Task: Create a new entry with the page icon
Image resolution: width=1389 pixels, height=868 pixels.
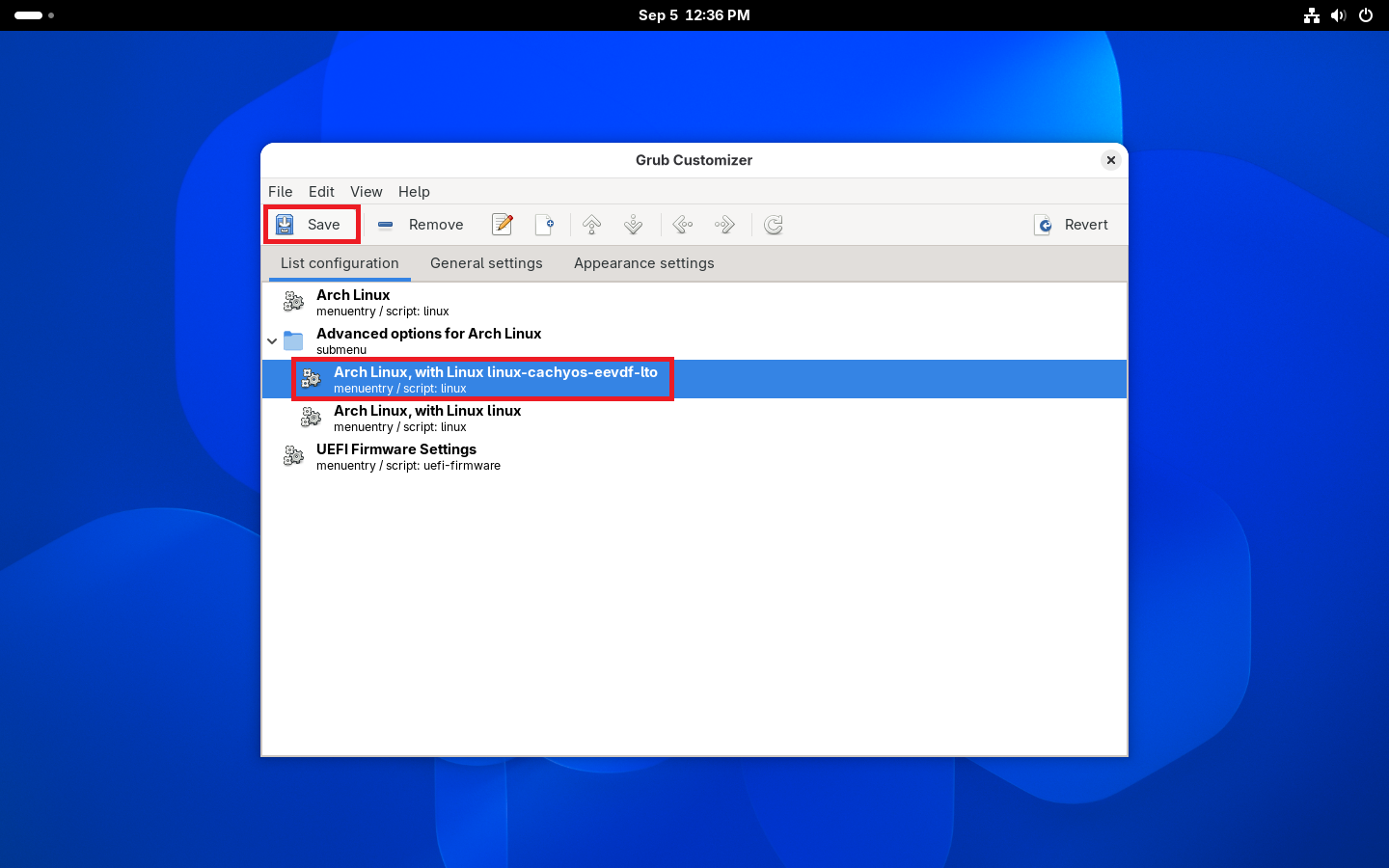Action: [x=544, y=225]
